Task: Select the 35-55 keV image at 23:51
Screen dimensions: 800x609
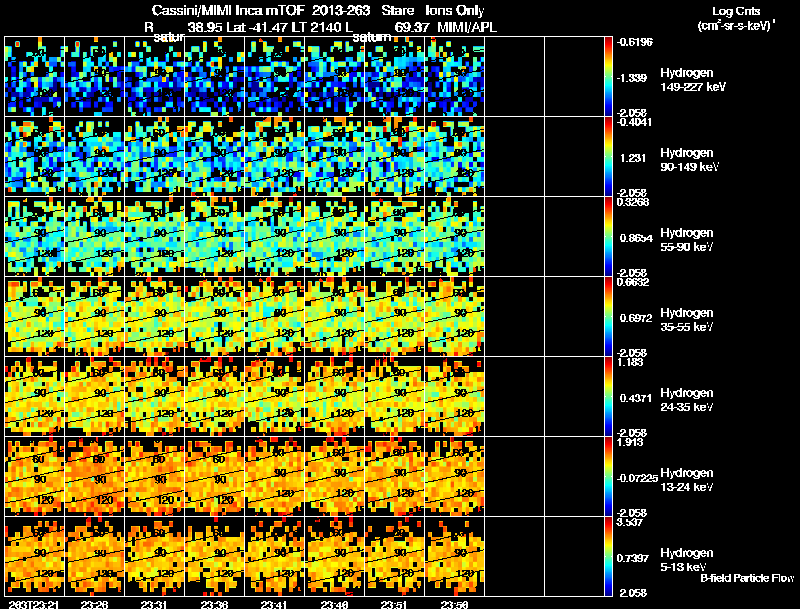Action: point(394,317)
